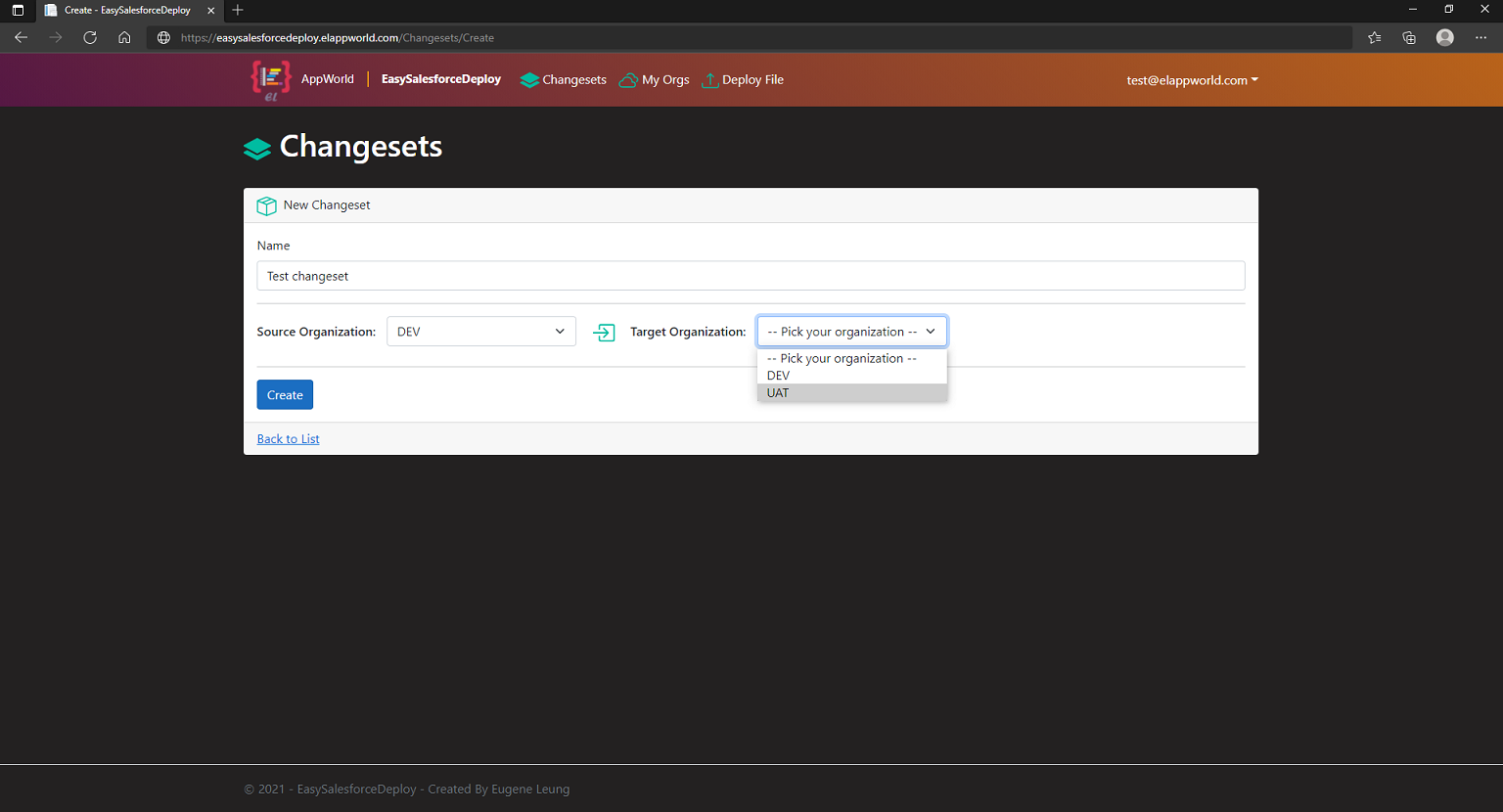Open the browser collections icon

pyautogui.click(x=1409, y=37)
